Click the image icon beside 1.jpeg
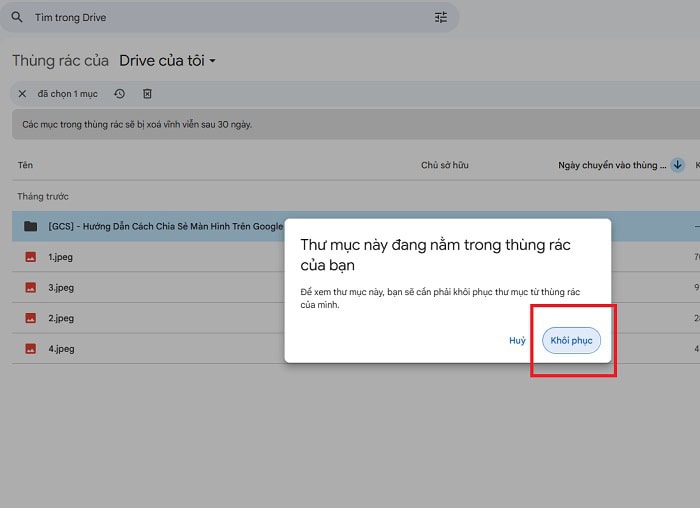The height and width of the screenshot is (508, 700). [x=30, y=257]
